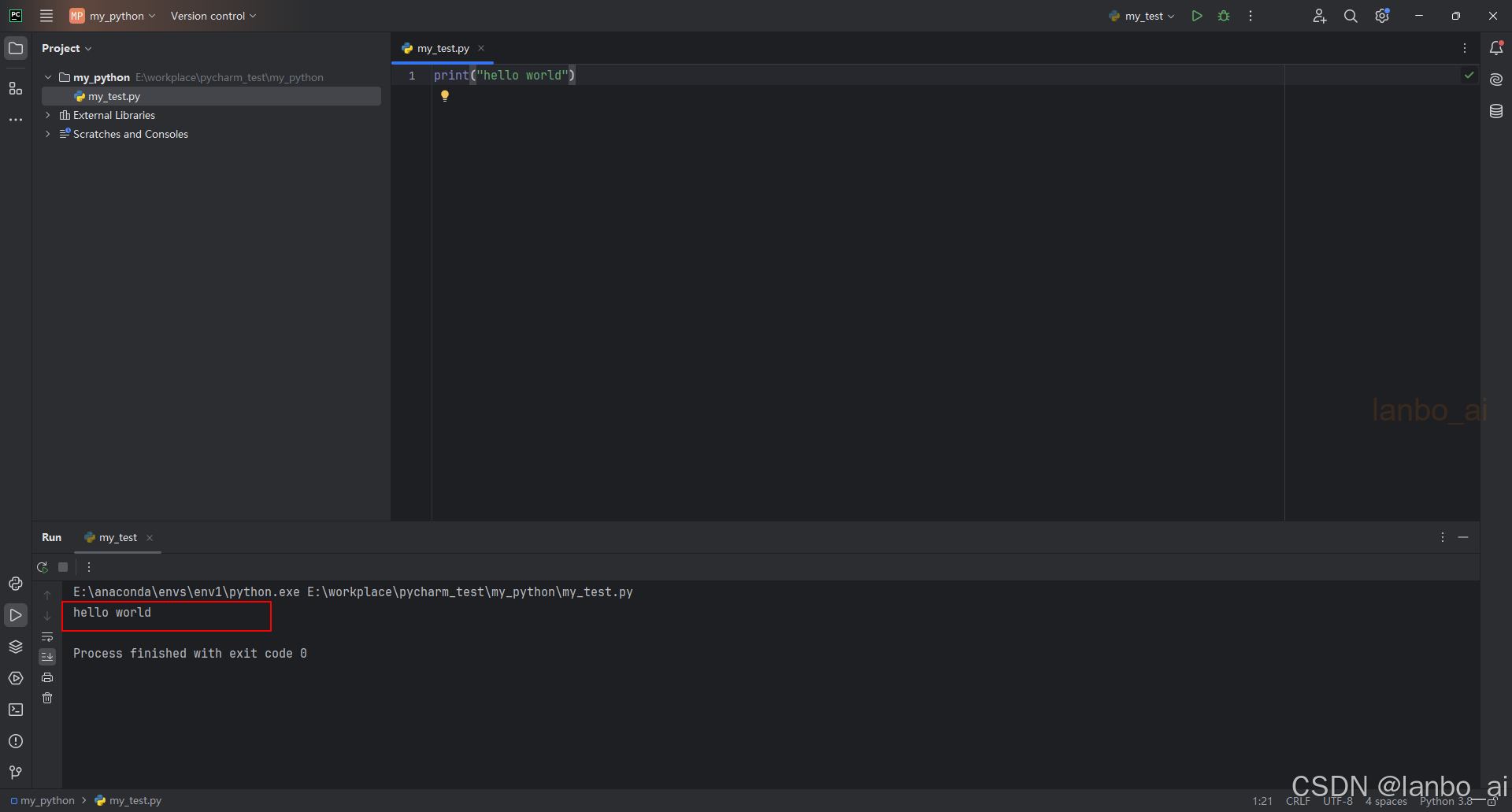This screenshot has height=812, width=1512.
Task: Open the Version control dropdown
Action: [x=213, y=16]
